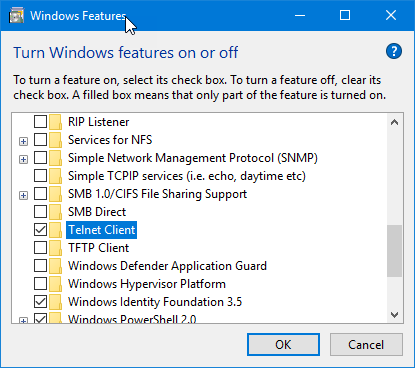Select Simple TCPIP services (i.e. echo, daytime etc) label
This screenshot has height=368, width=415.
pyautogui.click(x=187, y=176)
